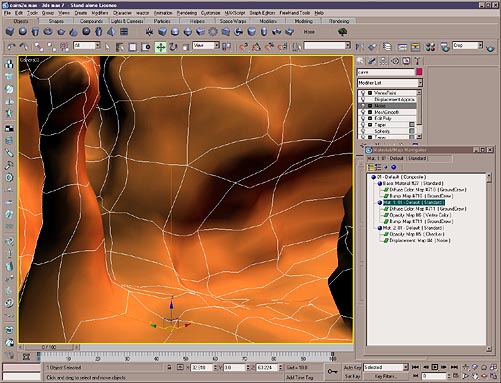Toggle the Noise modifier lightbulb
Image resolution: width=501 pixels, height=383 pixels.
pyautogui.click(x=363, y=106)
